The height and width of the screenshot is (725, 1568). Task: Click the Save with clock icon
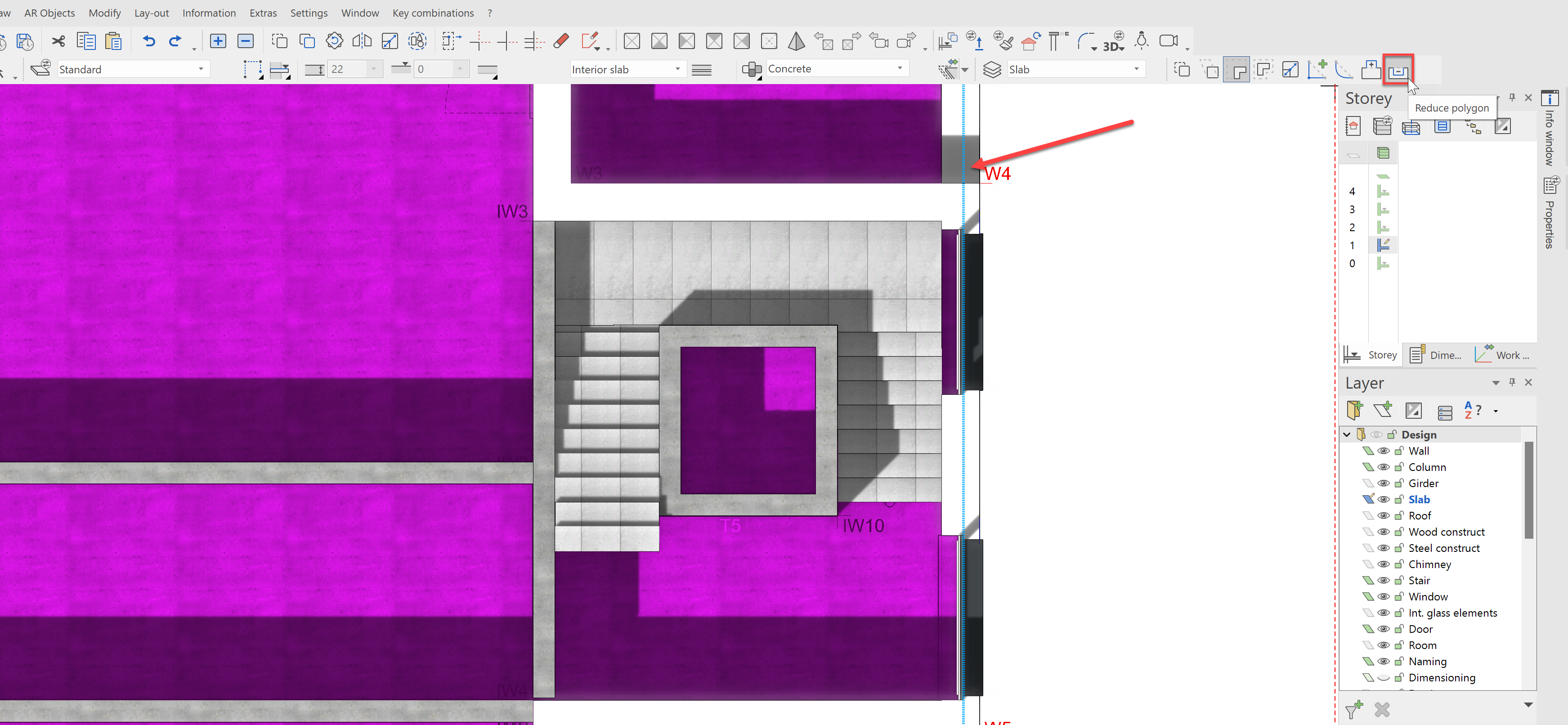(x=25, y=41)
